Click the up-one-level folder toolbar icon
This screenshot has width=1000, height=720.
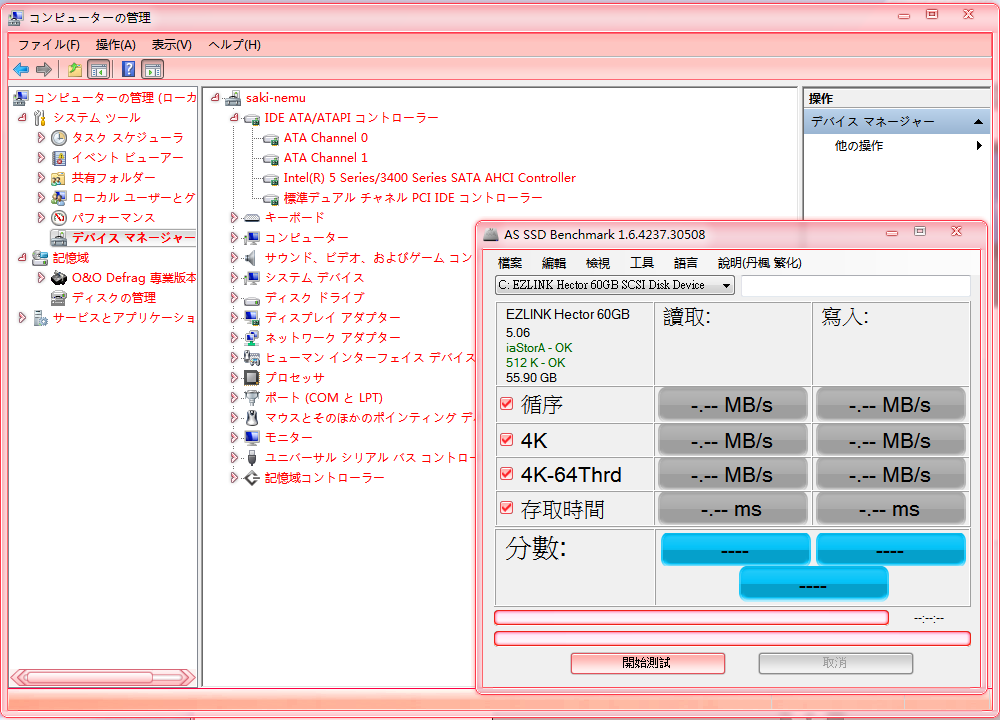pyautogui.click(x=74, y=69)
